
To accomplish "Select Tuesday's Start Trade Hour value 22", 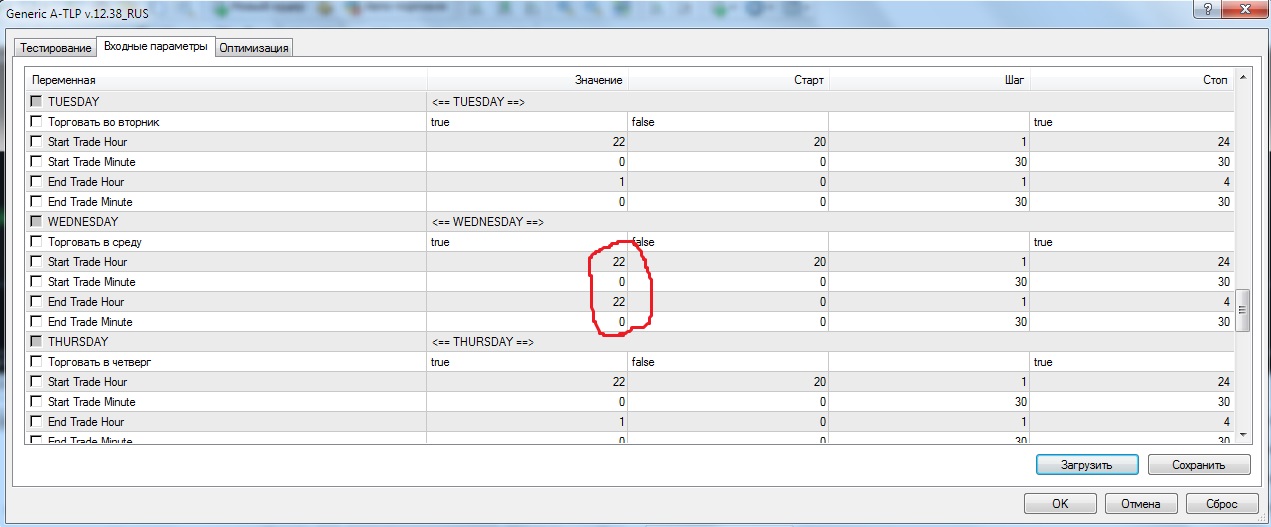I will pyautogui.click(x=528, y=142).
